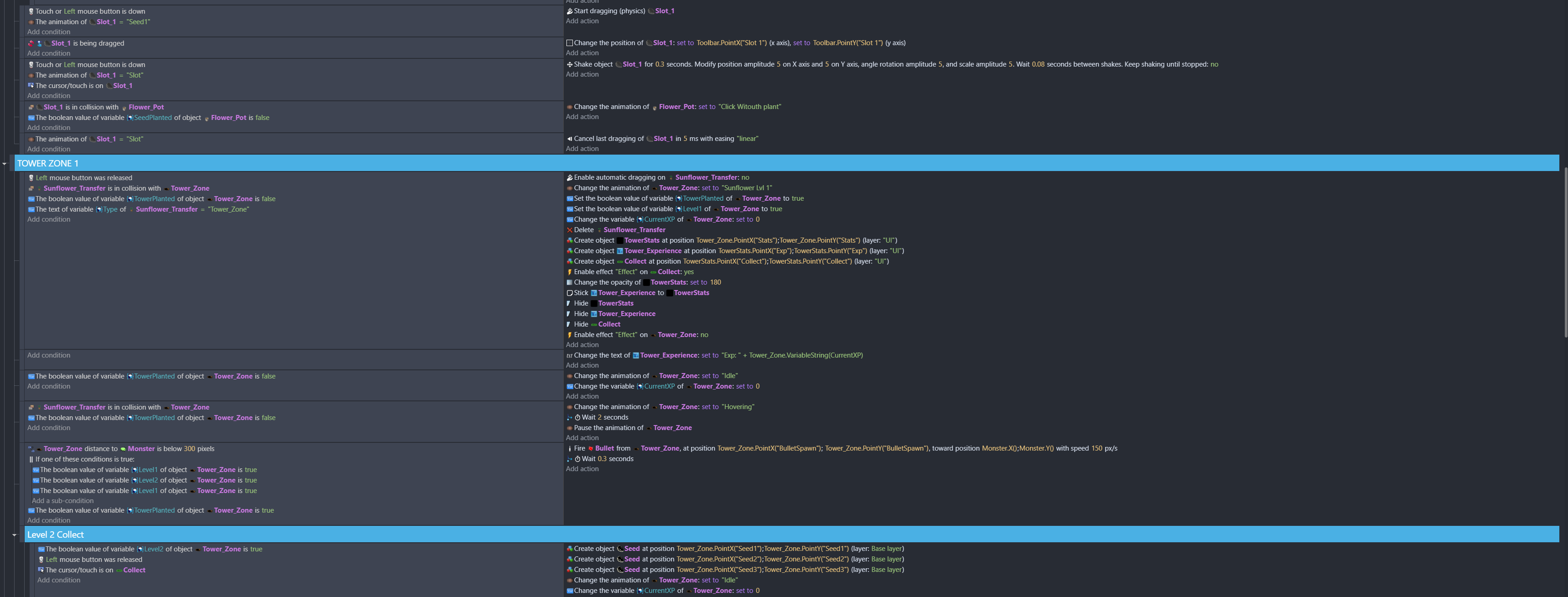This screenshot has height=597, width=1568.
Task: Click 'Add a sub-condition' under the OR condition
Action: pos(62,501)
